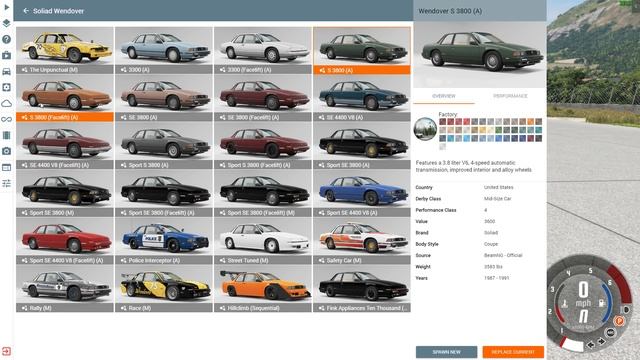Viewport: 640px width, 360px height.
Task: Switch to the Performance tab
Action: [x=510, y=96]
